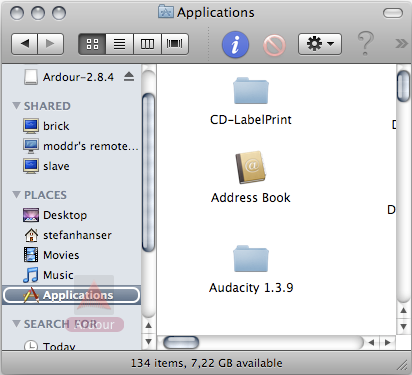This screenshot has width=412, height=375.
Task: Click the red prohibited-sign toolbar icon
Action: pyautogui.click(x=274, y=45)
